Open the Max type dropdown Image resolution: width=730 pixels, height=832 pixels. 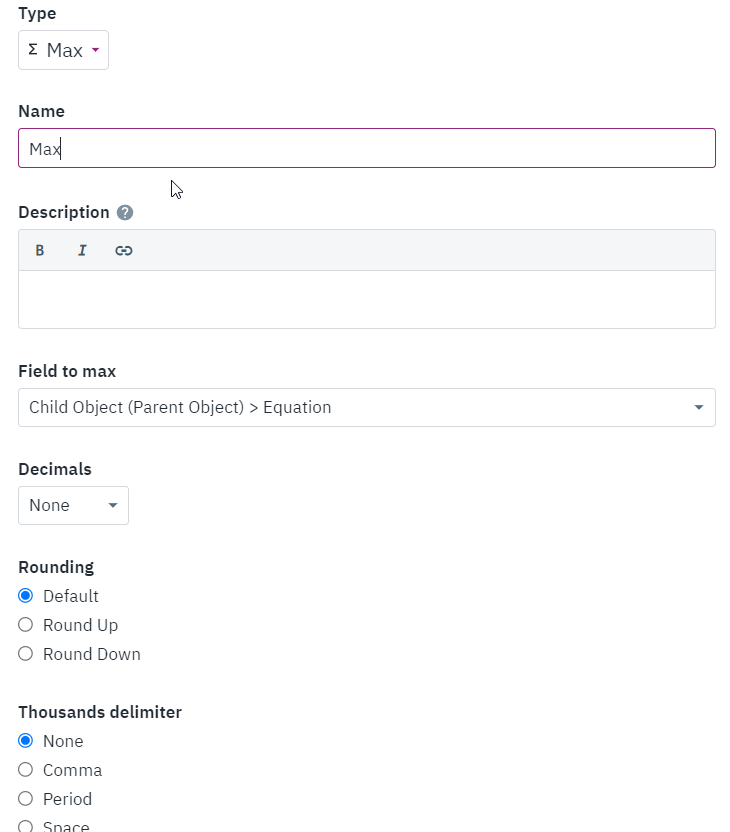[63, 50]
